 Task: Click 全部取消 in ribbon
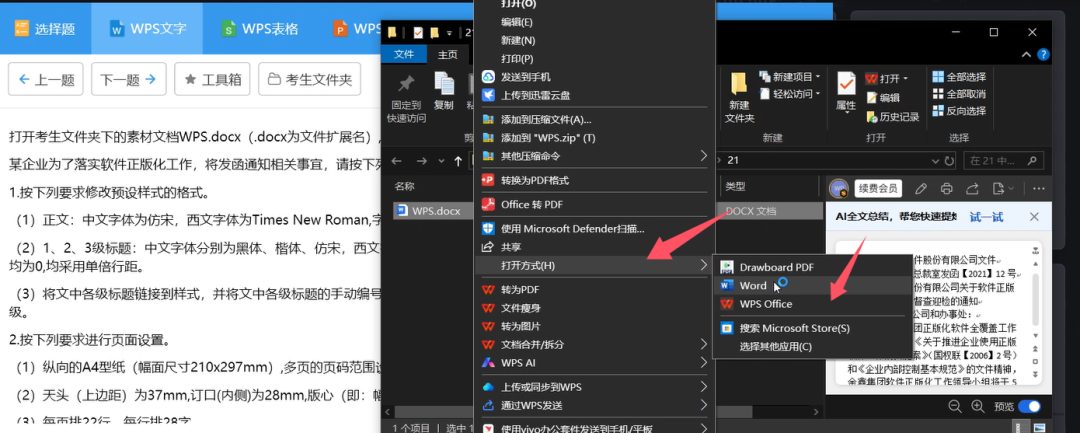[959, 94]
